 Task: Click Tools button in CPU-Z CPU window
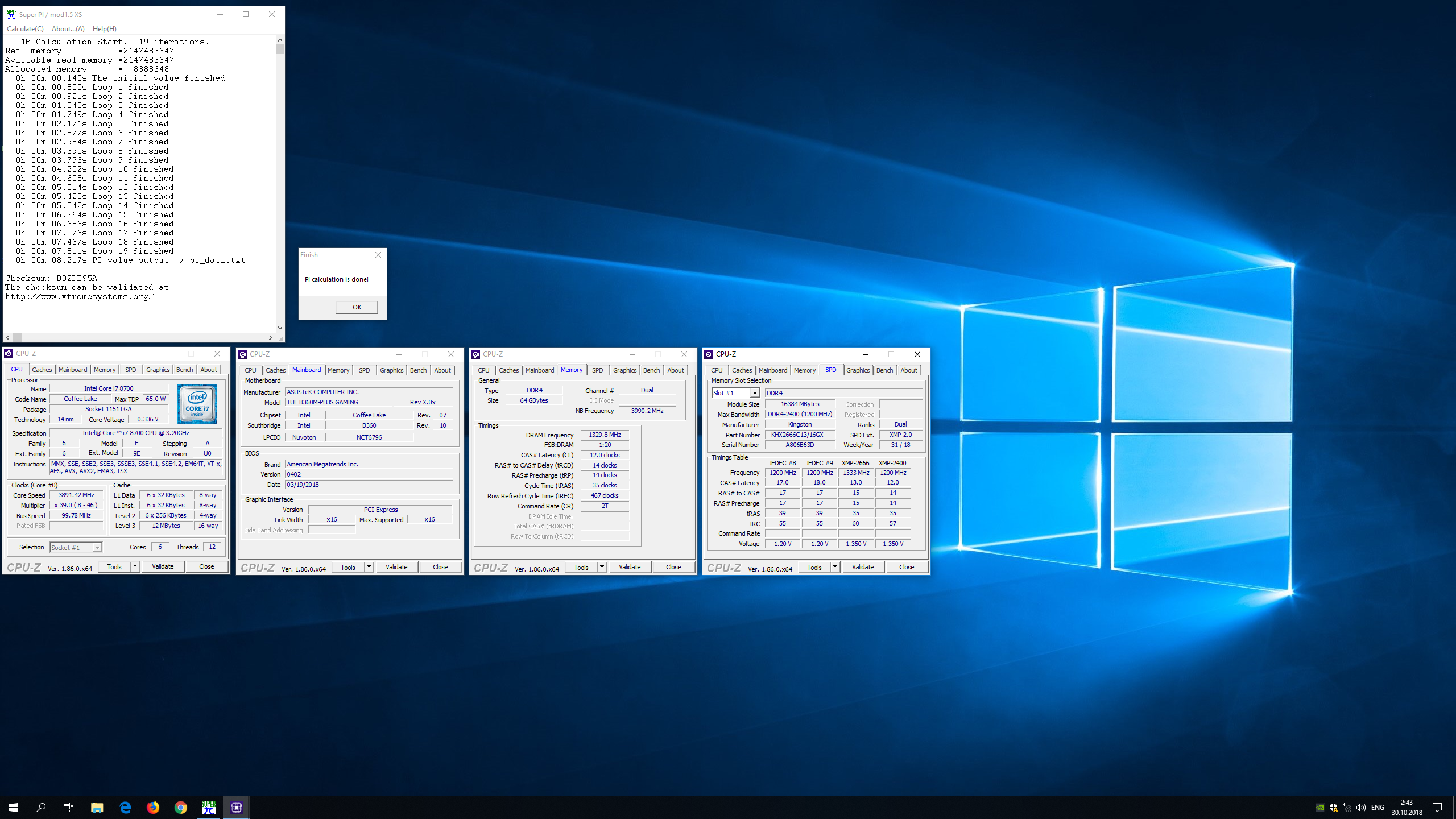coord(114,566)
